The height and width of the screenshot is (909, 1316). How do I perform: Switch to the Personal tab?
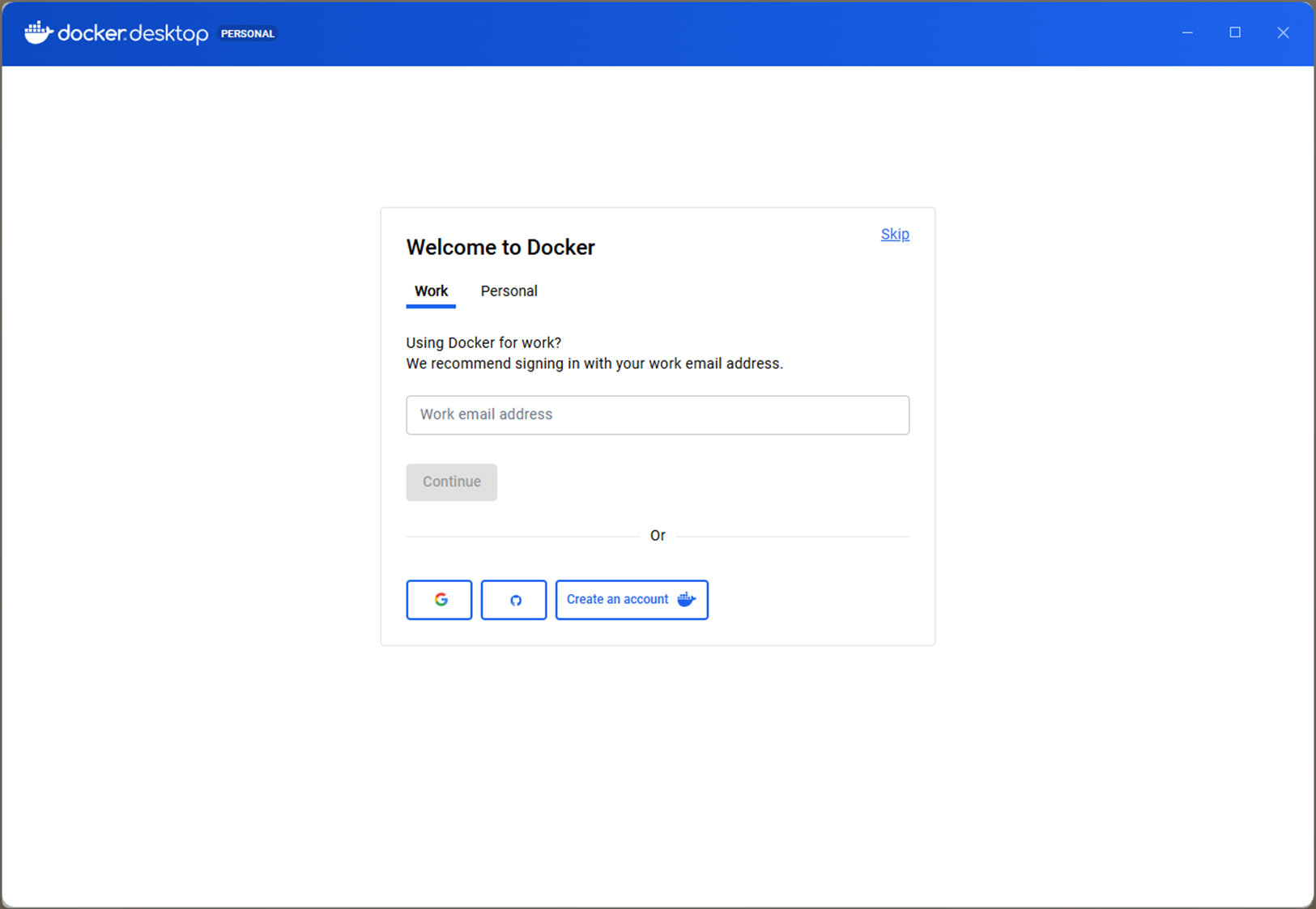[509, 291]
